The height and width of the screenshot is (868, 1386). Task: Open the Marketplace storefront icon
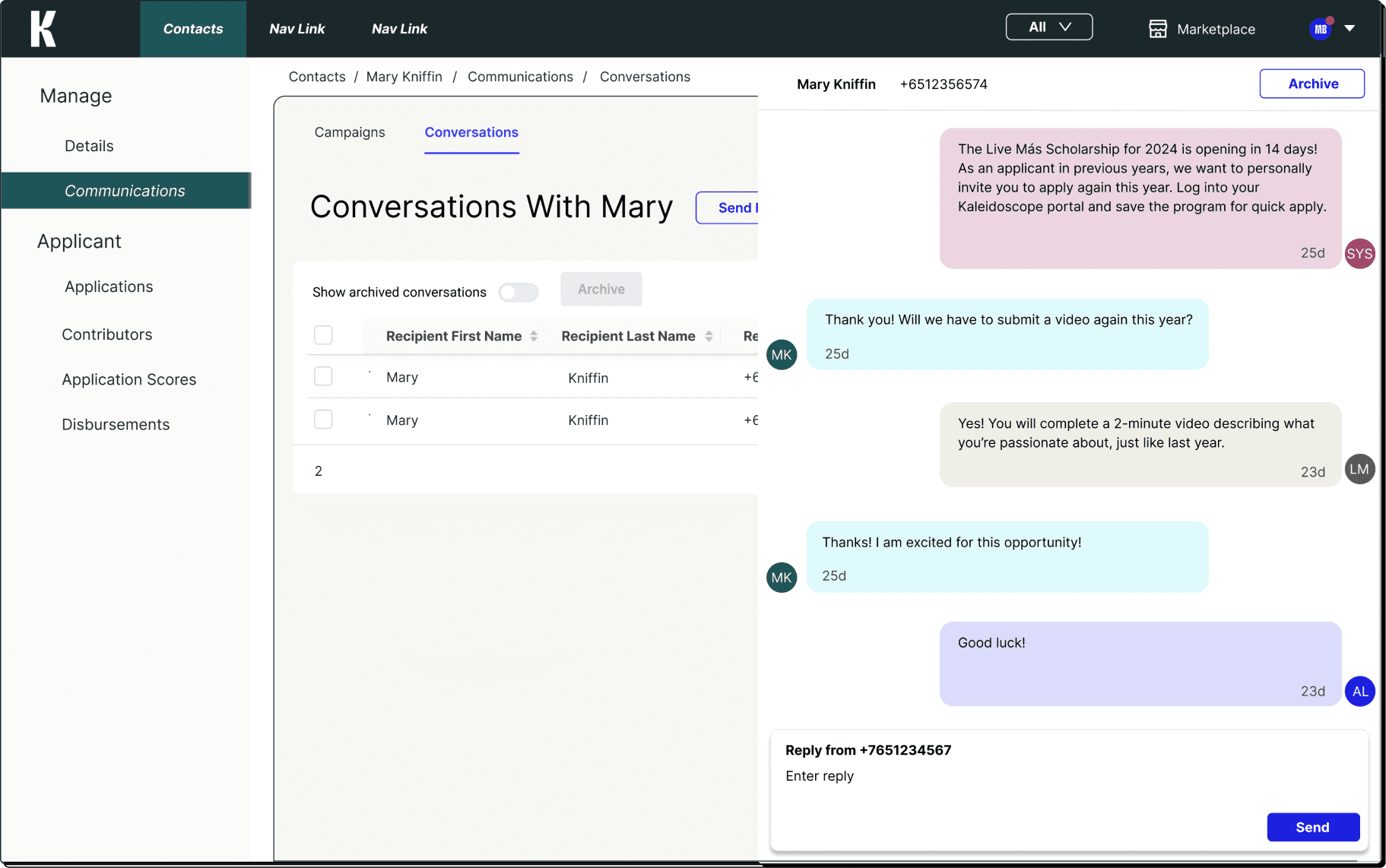pyautogui.click(x=1157, y=29)
